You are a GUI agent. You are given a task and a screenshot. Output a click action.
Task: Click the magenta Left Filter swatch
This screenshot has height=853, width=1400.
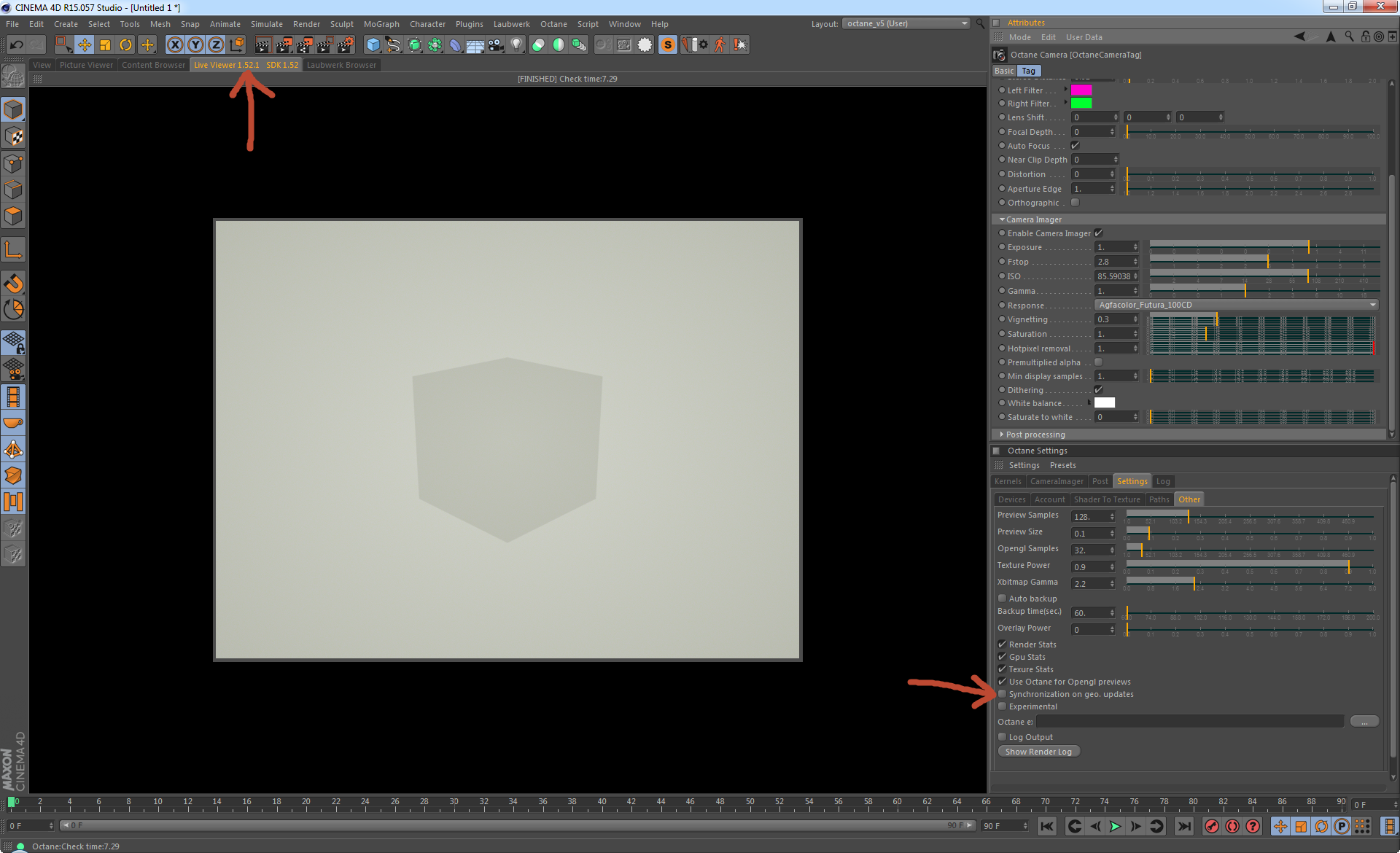[1081, 90]
